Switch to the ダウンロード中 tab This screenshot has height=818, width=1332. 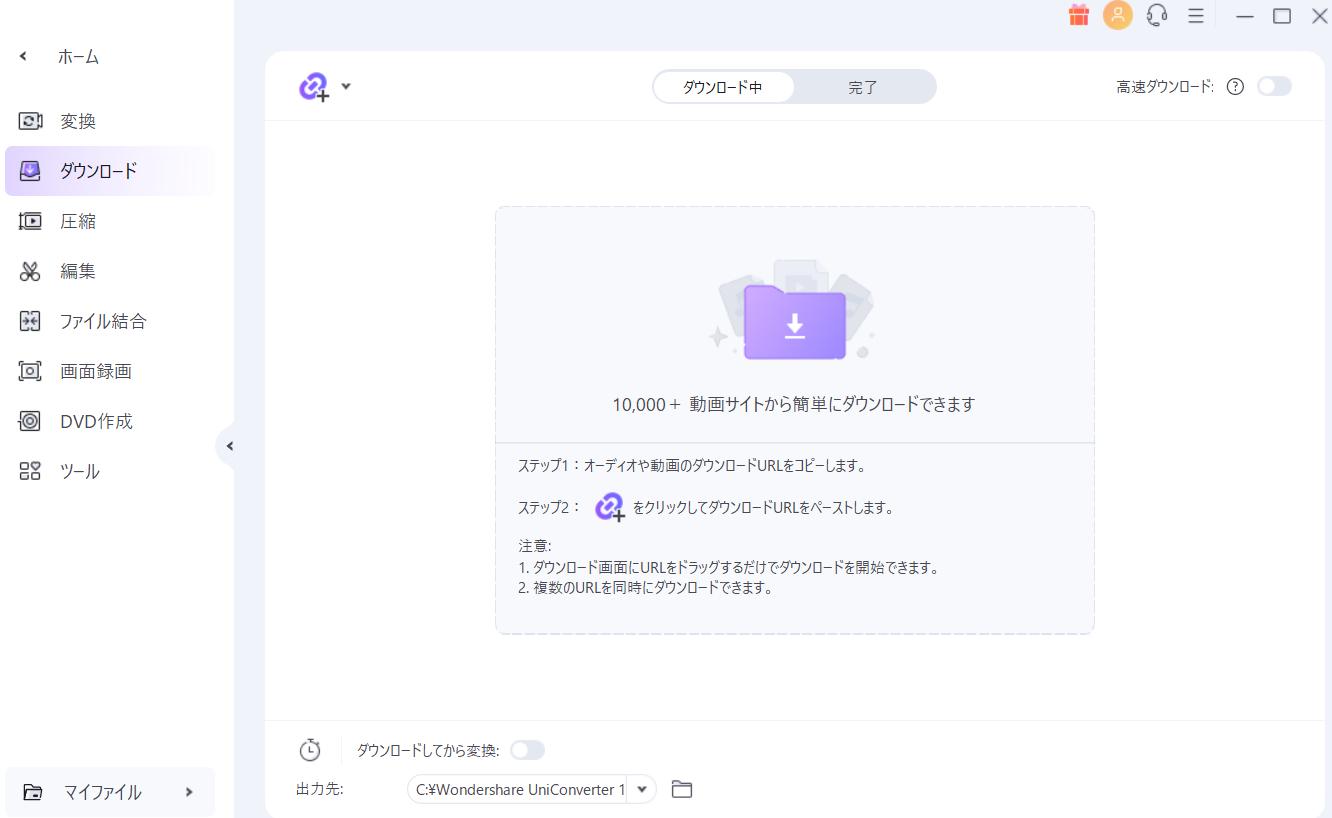point(723,87)
